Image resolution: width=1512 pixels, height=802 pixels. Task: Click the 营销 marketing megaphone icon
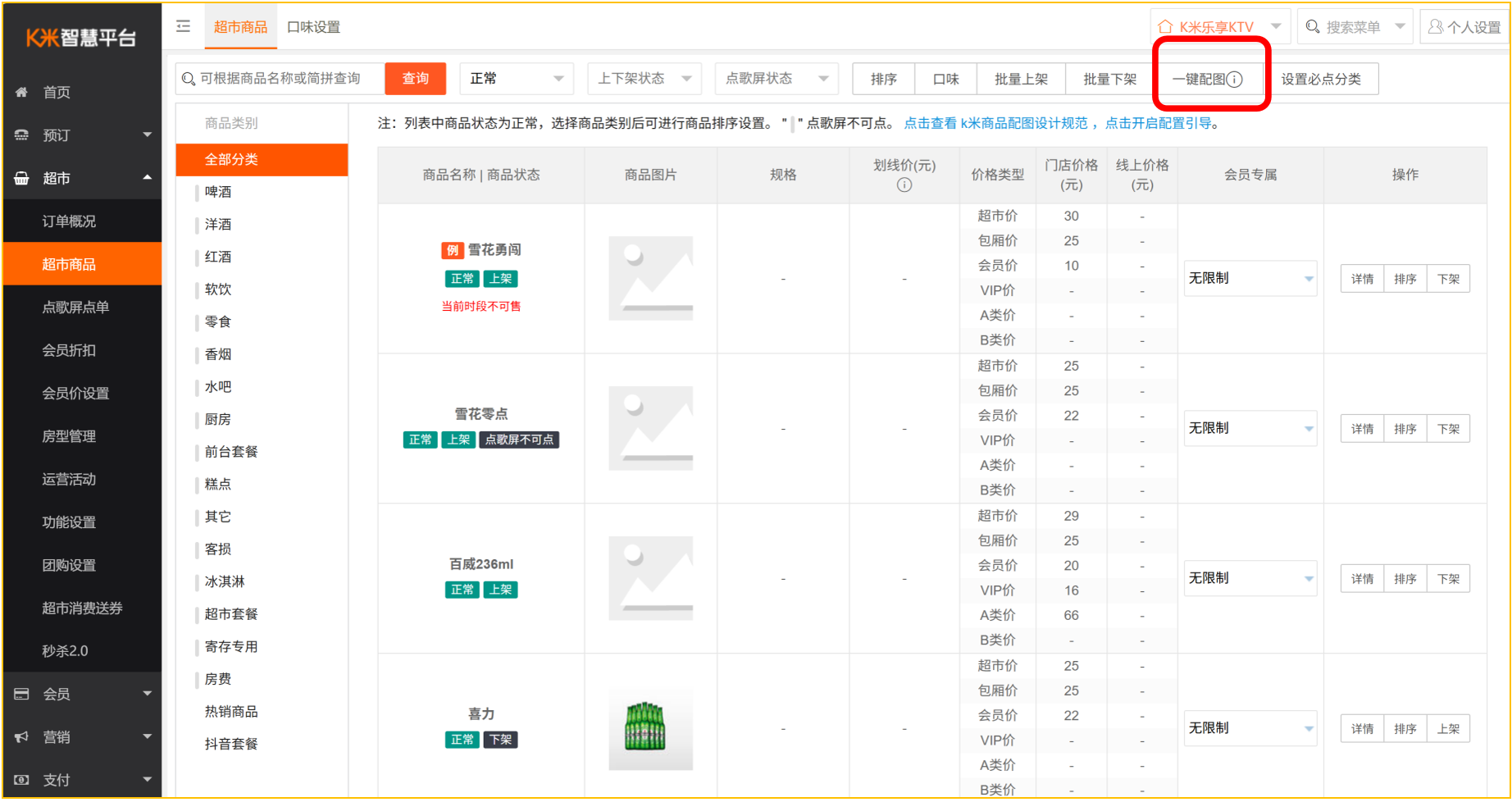click(x=21, y=736)
